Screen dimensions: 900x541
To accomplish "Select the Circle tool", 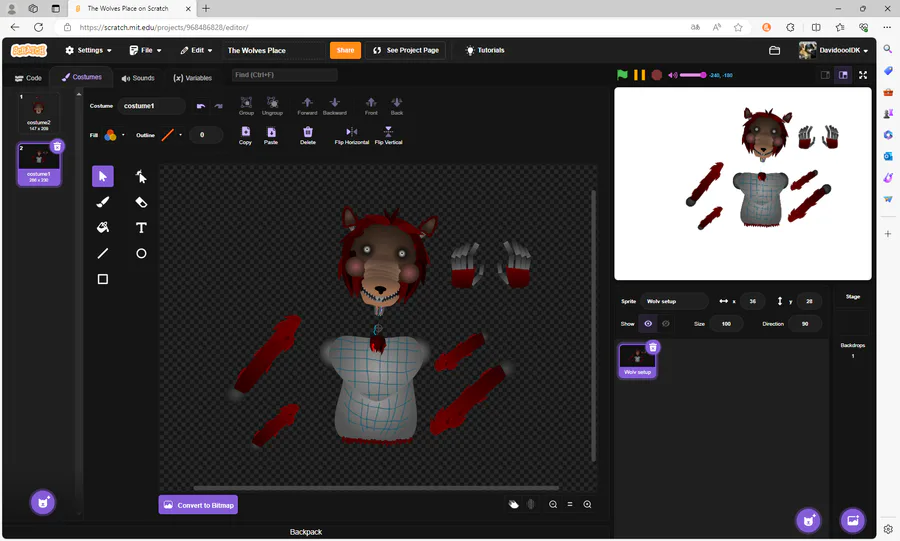I will (141, 253).
